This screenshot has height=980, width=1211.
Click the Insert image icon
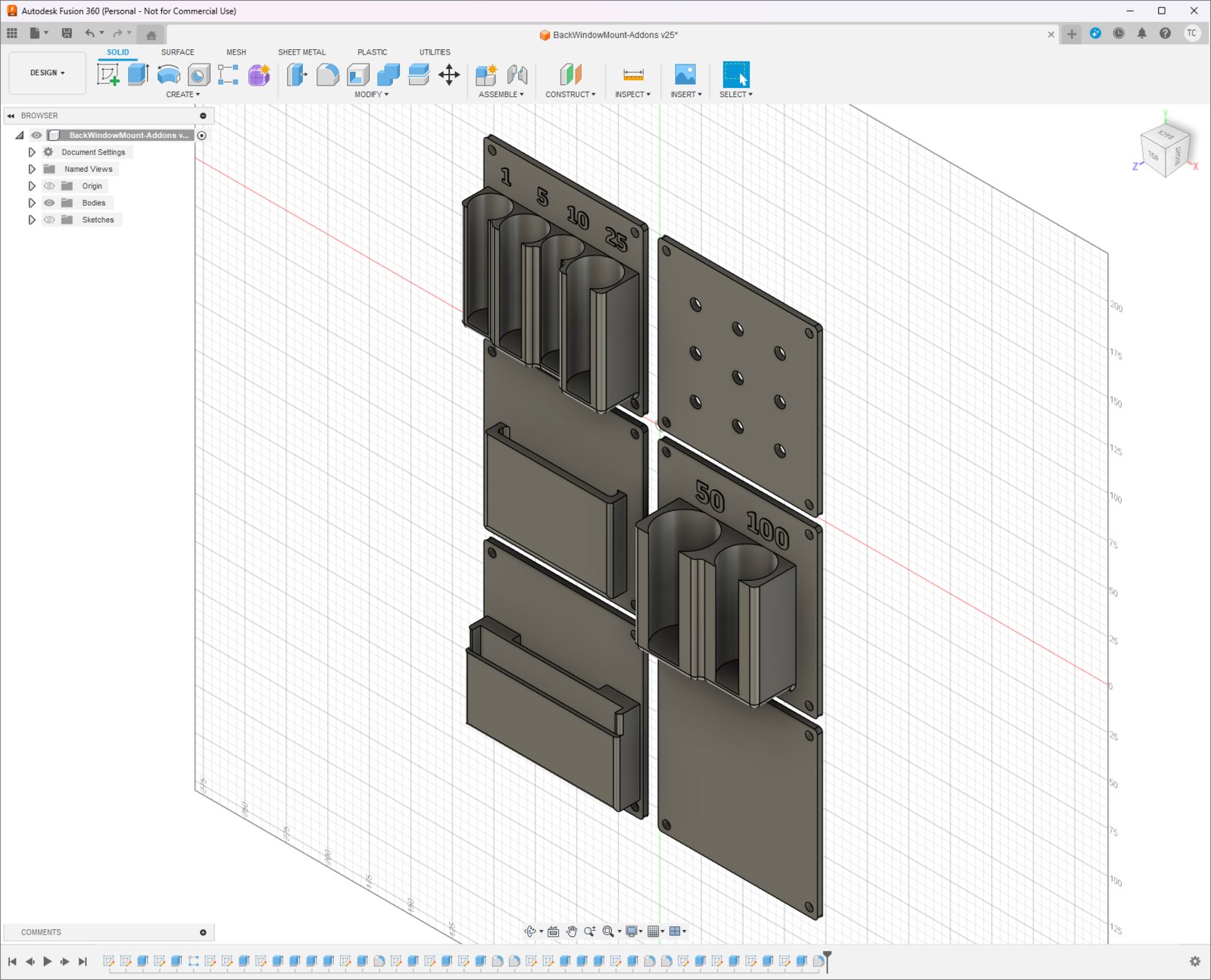pyautogui.click(x=685, y=74)
